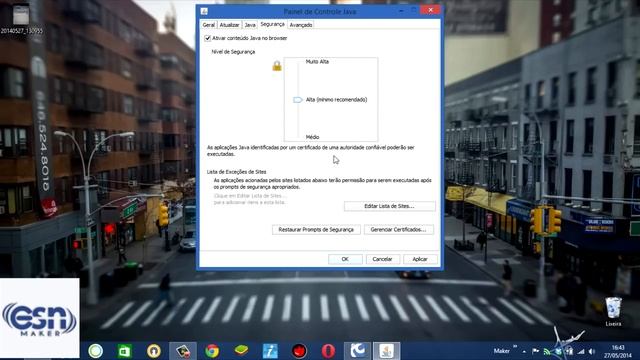Click Editar Lista de Sites button

(389, 206)
